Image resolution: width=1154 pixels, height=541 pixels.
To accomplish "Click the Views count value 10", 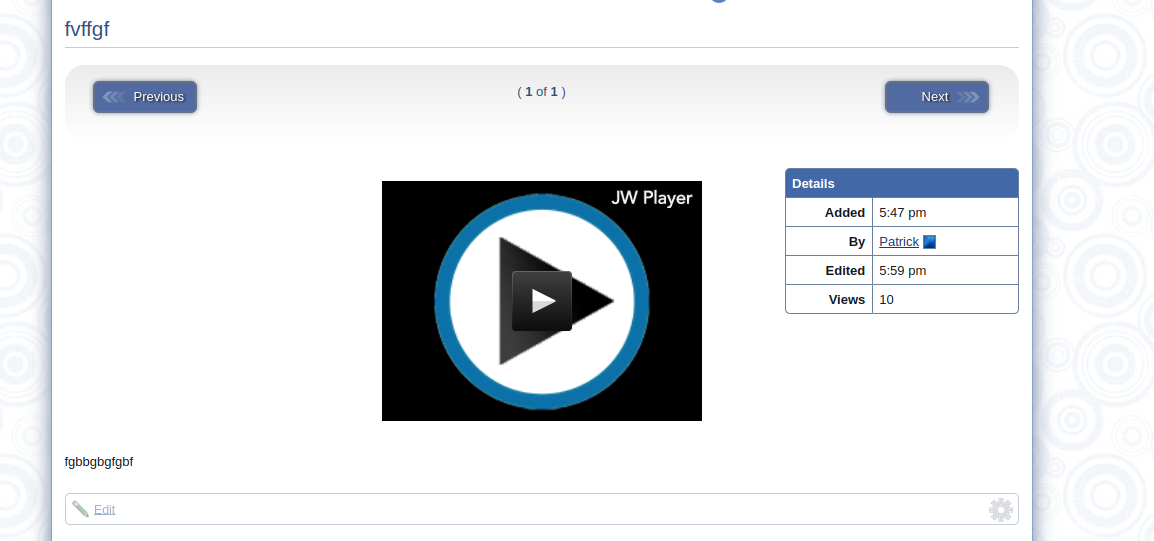I will click(886, 300).
